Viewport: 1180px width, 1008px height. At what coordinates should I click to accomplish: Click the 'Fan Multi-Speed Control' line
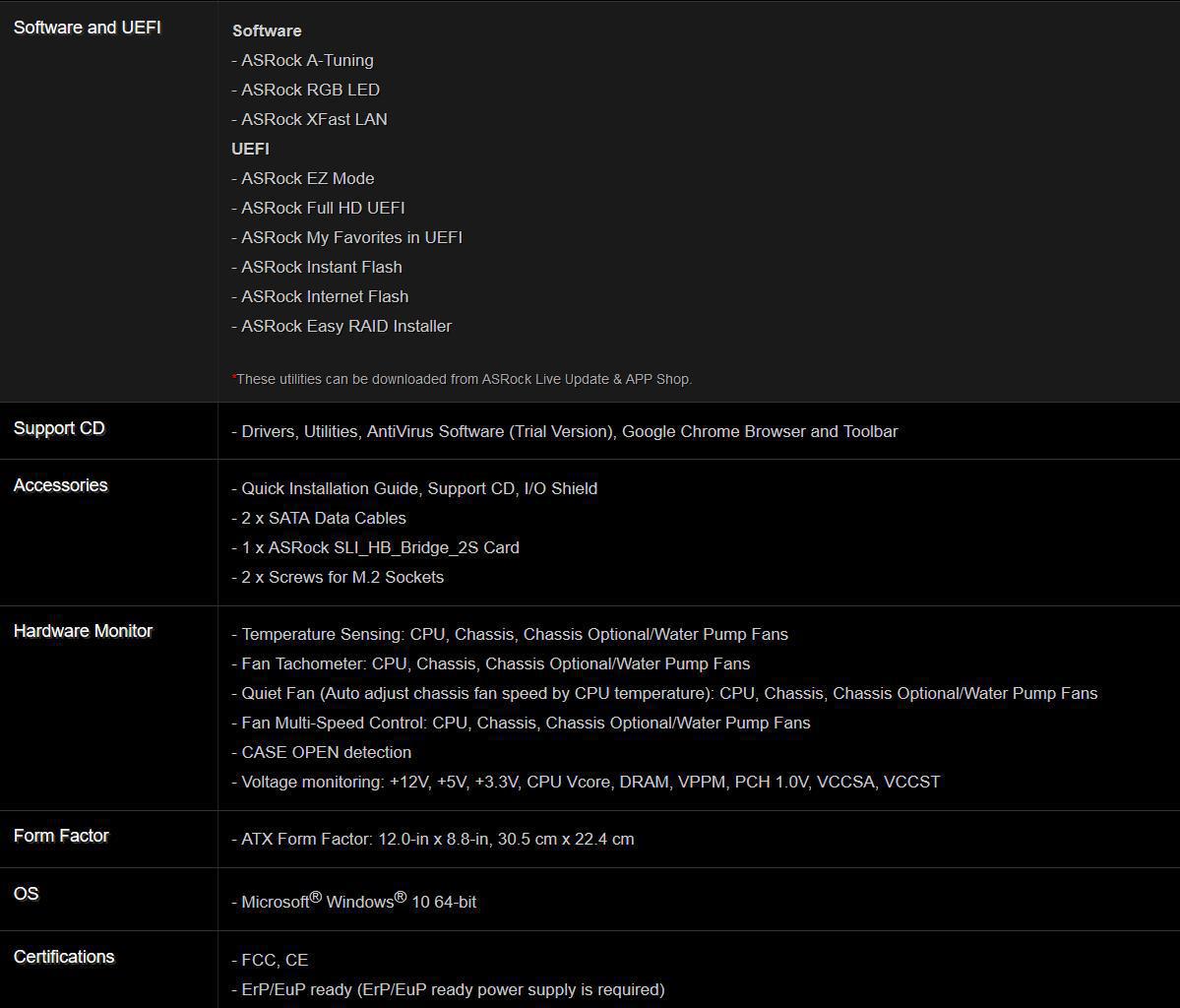521,723
